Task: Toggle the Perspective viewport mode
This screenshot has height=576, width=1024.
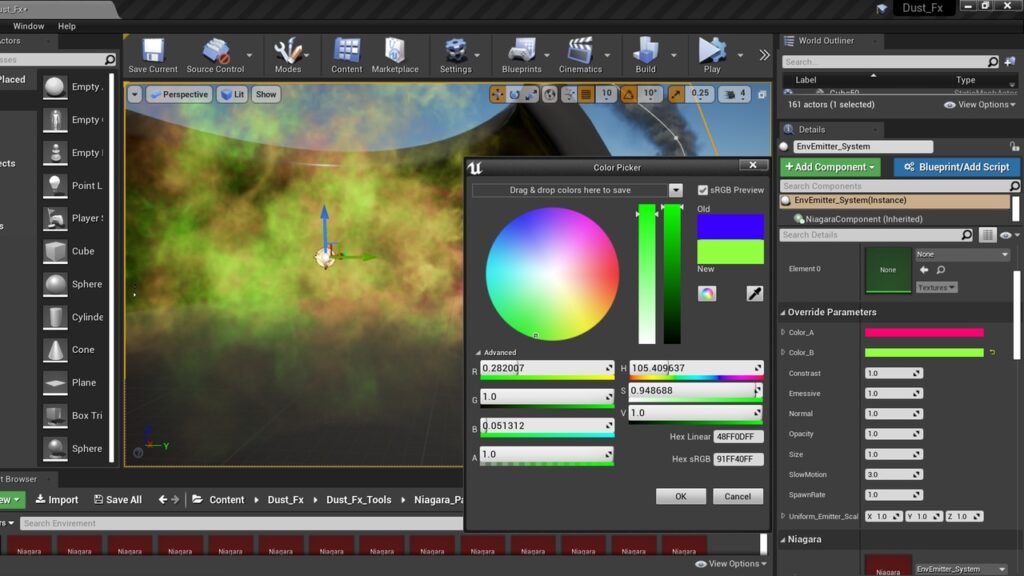Action: tap(179, 94)
